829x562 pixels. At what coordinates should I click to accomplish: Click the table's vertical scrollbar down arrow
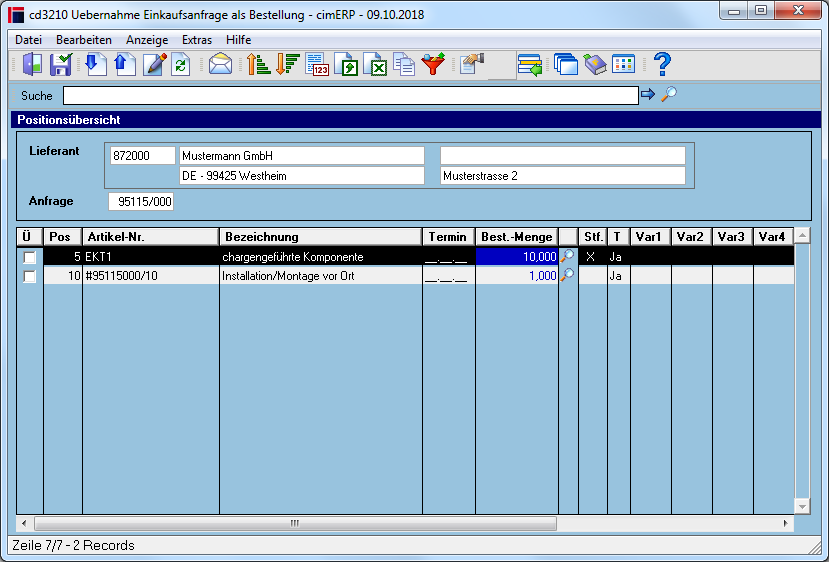[x=802, y=506]
